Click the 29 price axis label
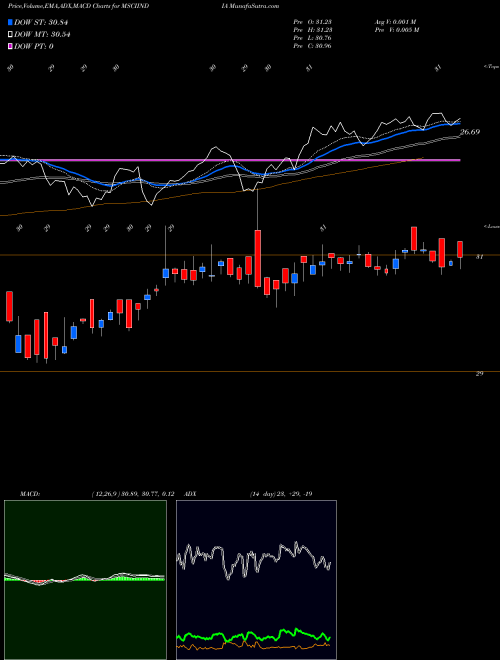This screenshot has width=500, height=660. [479, 373]
